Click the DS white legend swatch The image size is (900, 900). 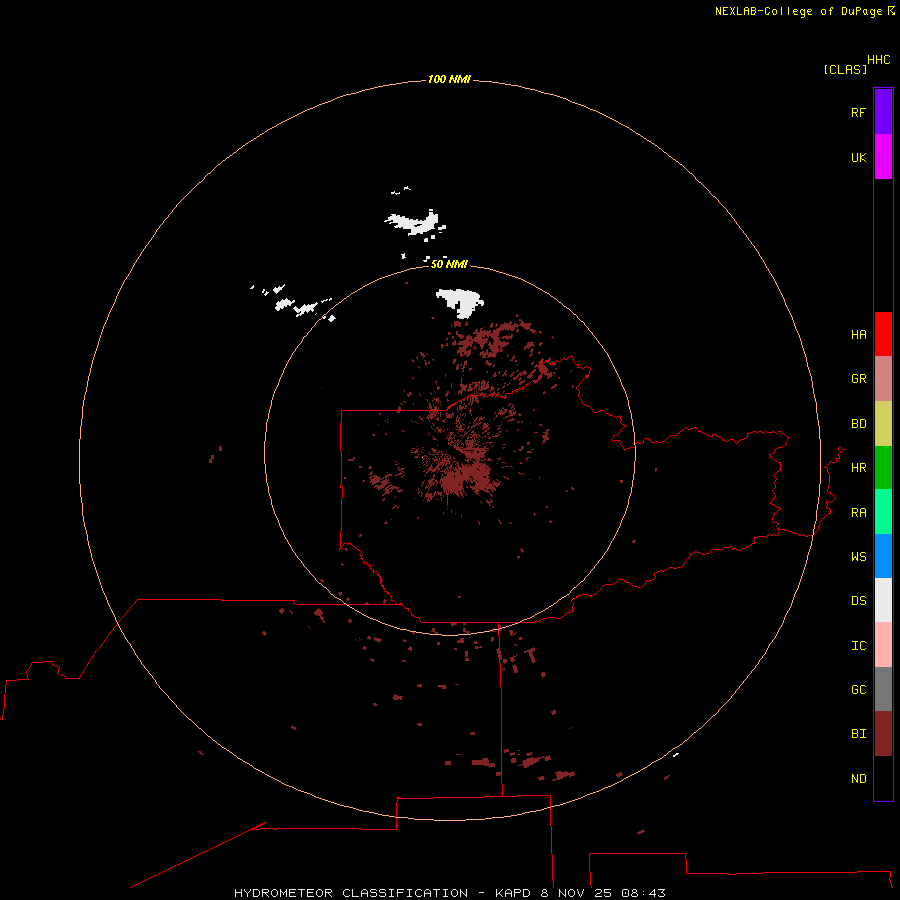click(x=883, y=600)
